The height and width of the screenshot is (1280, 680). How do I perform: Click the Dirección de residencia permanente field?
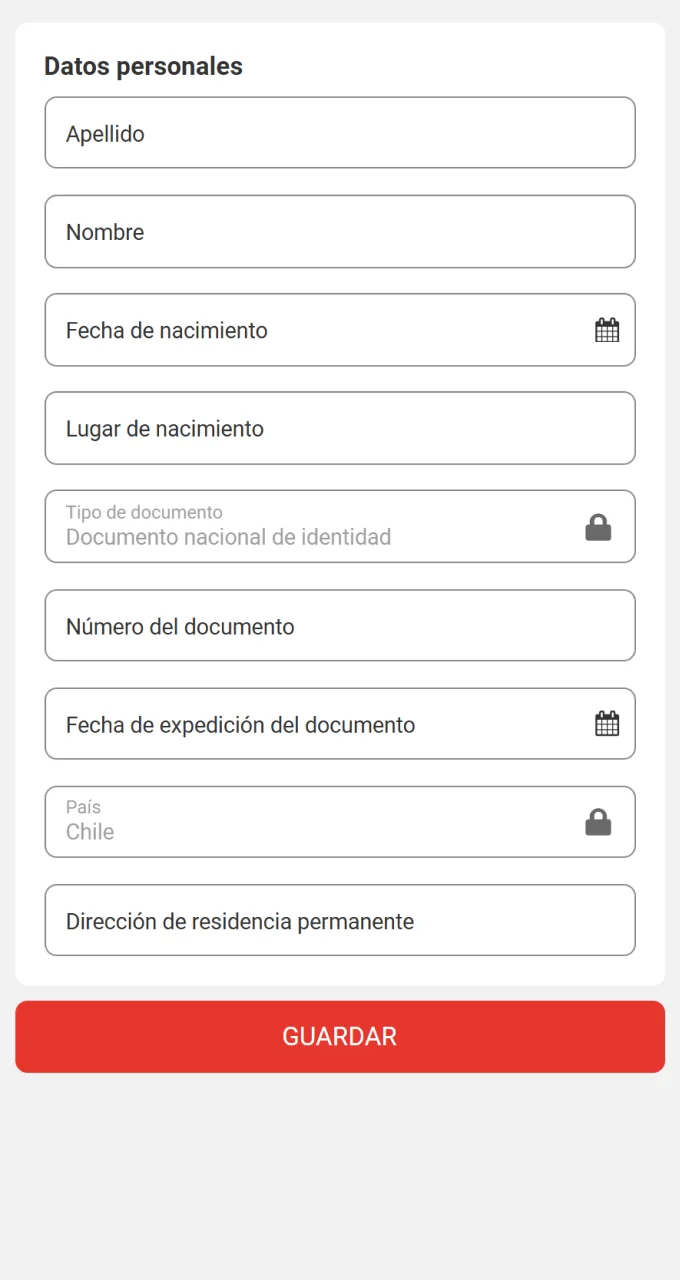340,920
